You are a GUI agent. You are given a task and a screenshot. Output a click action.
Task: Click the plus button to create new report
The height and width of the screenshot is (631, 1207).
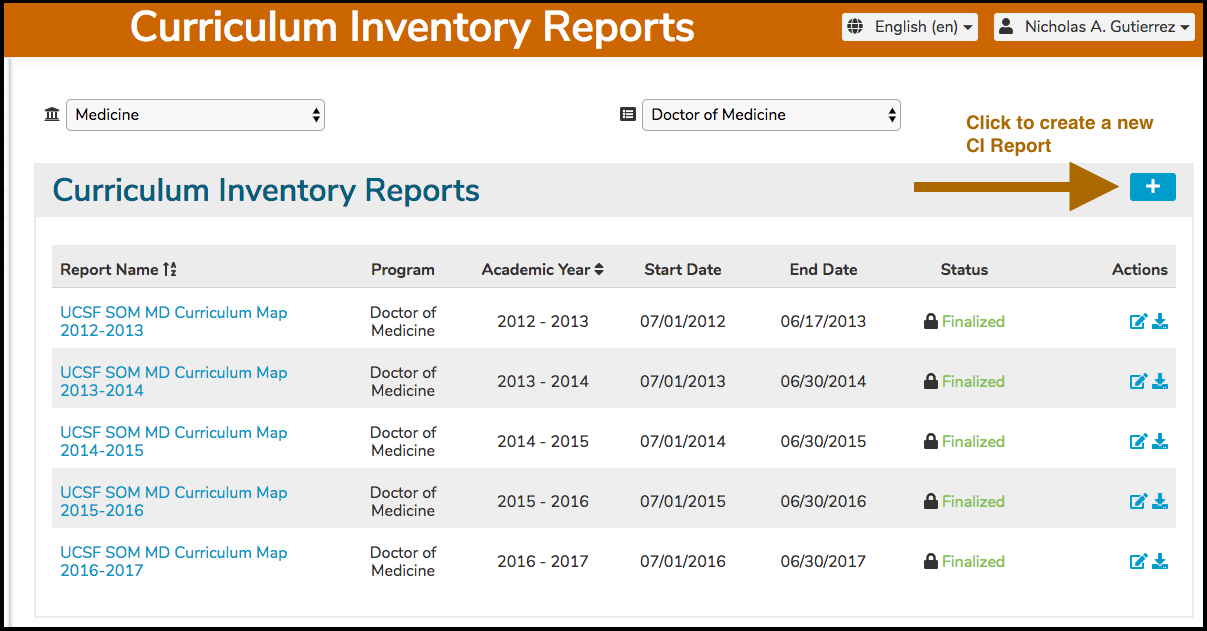point(1152,187)
